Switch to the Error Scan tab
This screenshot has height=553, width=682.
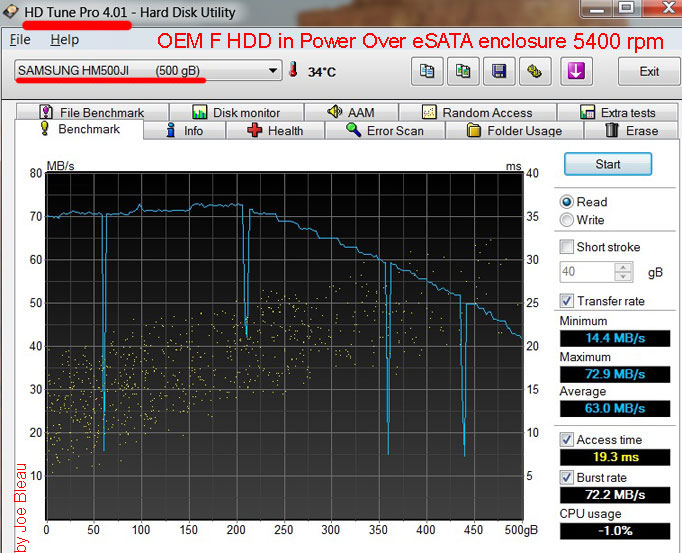pyautogui.click(x=384, y=131)
